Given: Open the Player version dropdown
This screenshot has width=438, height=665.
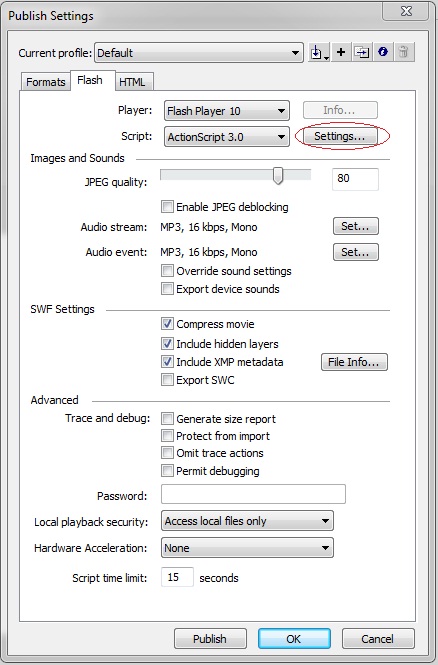Looking at the screenshot, I should pyautogui.click(x=227, y=111).
